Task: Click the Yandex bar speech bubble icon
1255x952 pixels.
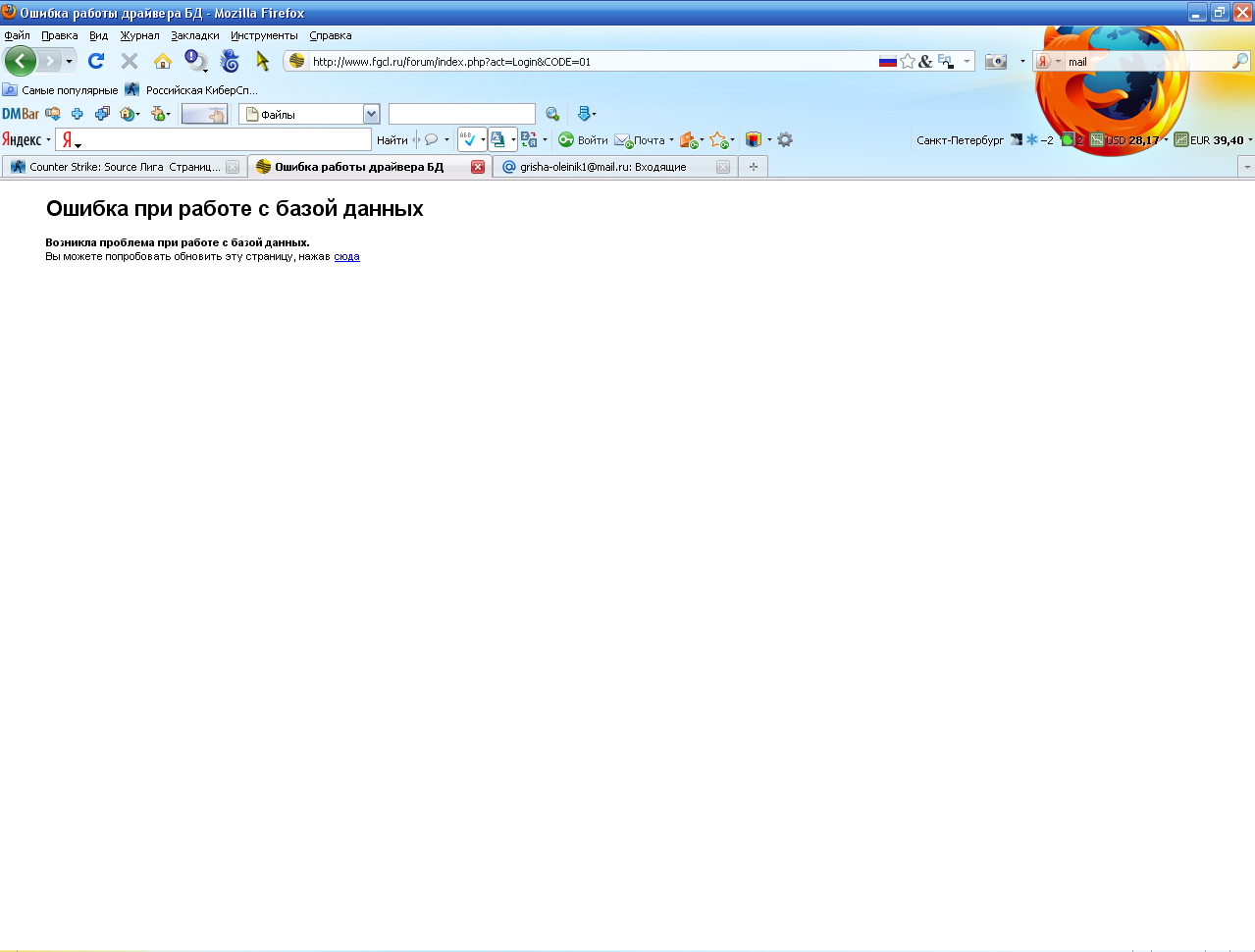Action: (431, 139)
